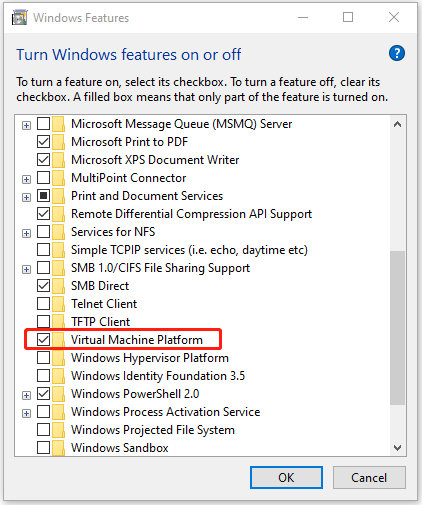This screenshot has height=505, width=422.
Task: Click folder icon beside Telnet Client
Action: 59,304
